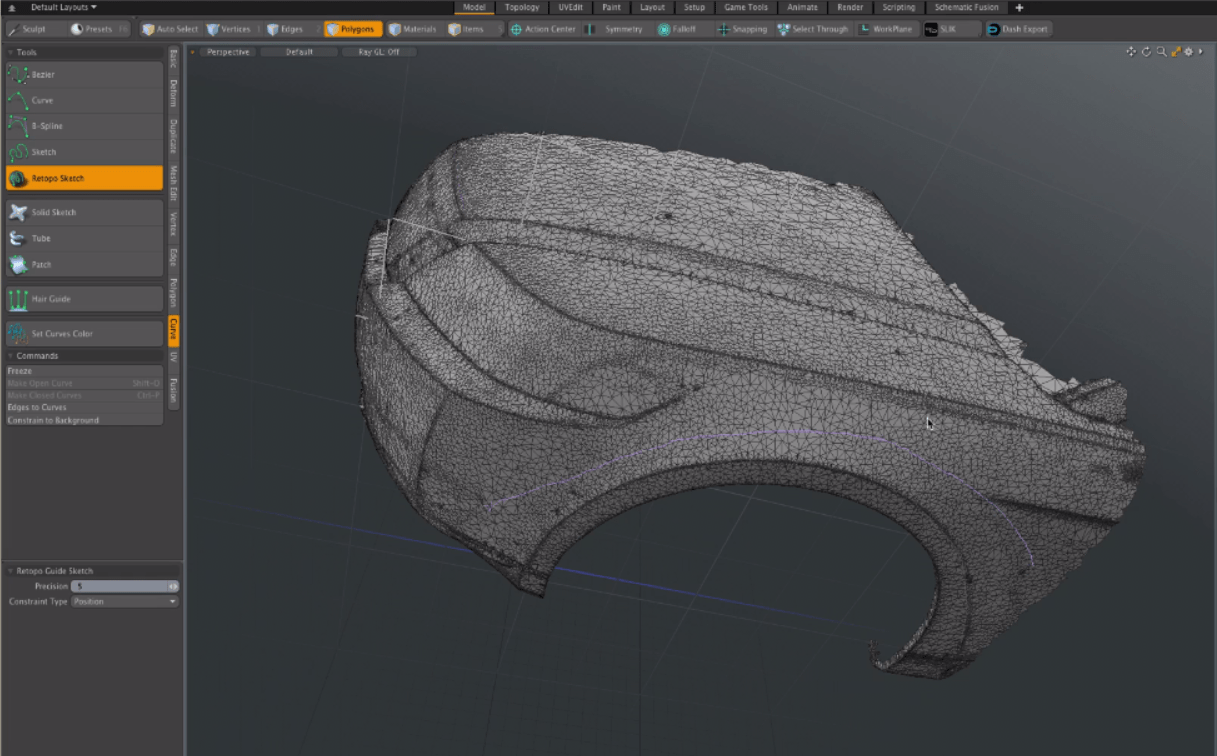Click the Set Curves Color tool
Viewport: 1217px width, 756px height.
click(x=83, y=333)
